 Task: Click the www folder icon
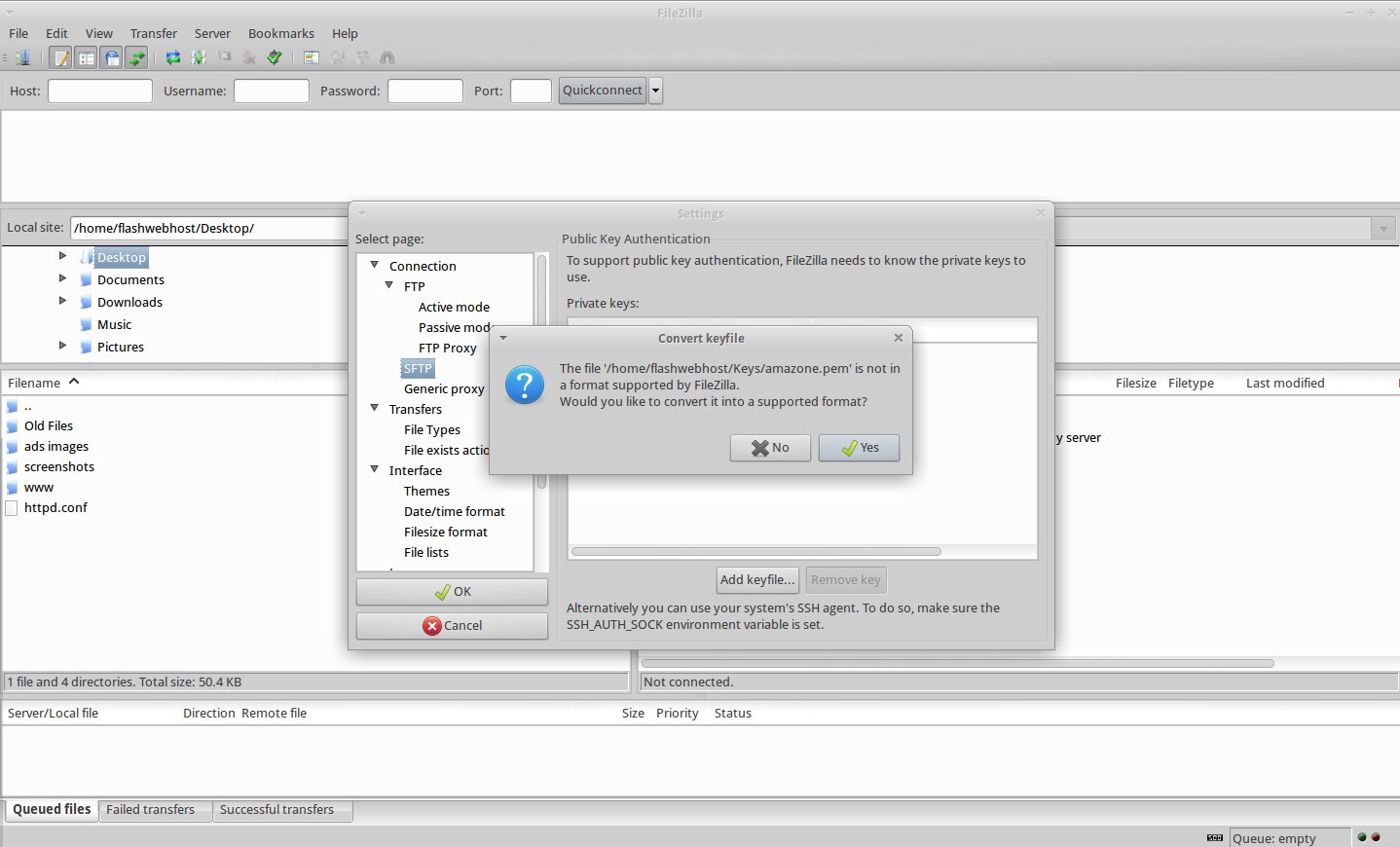(12, 488)
